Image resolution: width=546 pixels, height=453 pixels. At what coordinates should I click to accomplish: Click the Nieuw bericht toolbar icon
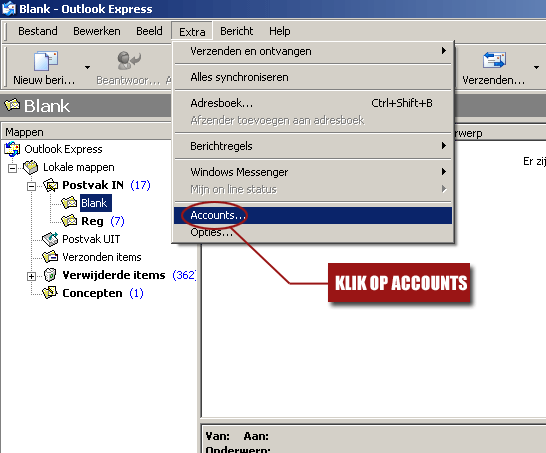coord(45,61)
